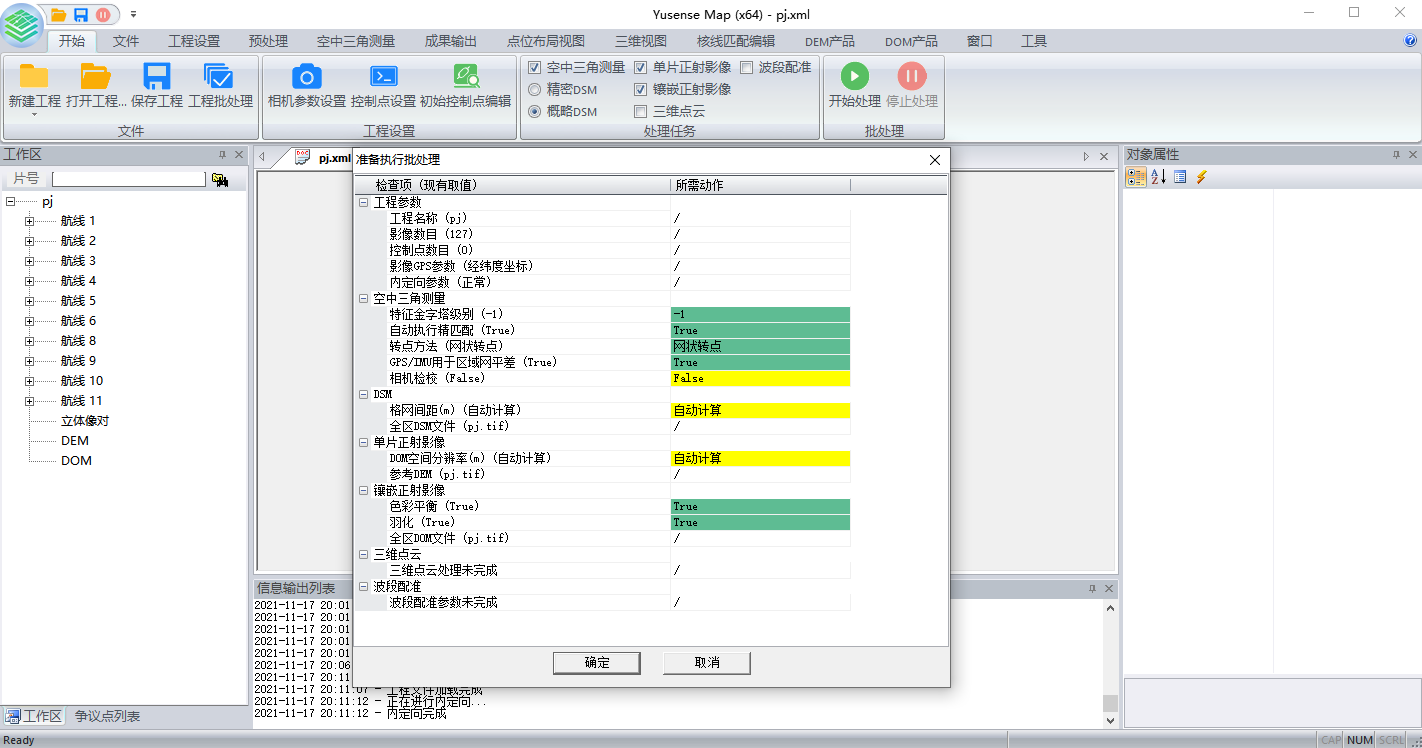Select the pj.xml document tab
The height and width of the screenshot is (748, 1422).
tap(335, 158)
